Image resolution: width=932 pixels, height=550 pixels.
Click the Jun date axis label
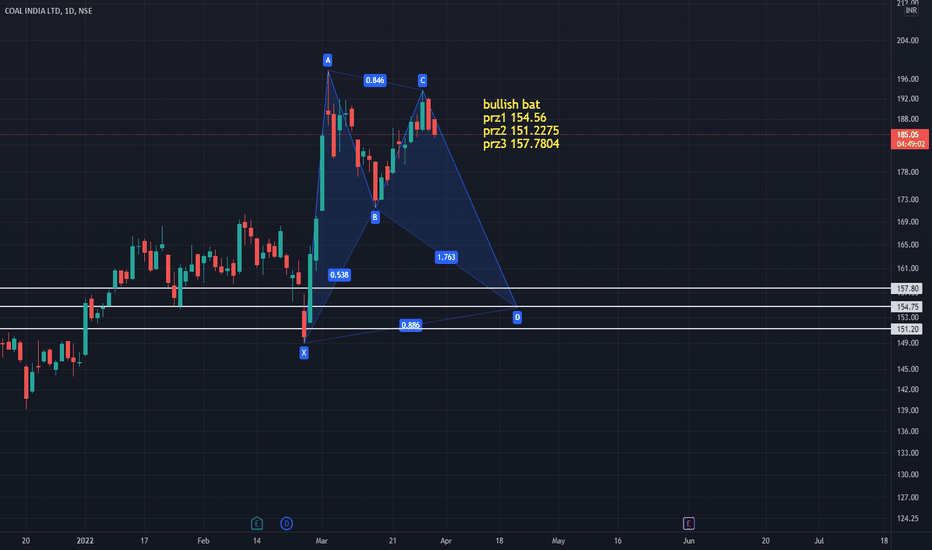[688, 540]
